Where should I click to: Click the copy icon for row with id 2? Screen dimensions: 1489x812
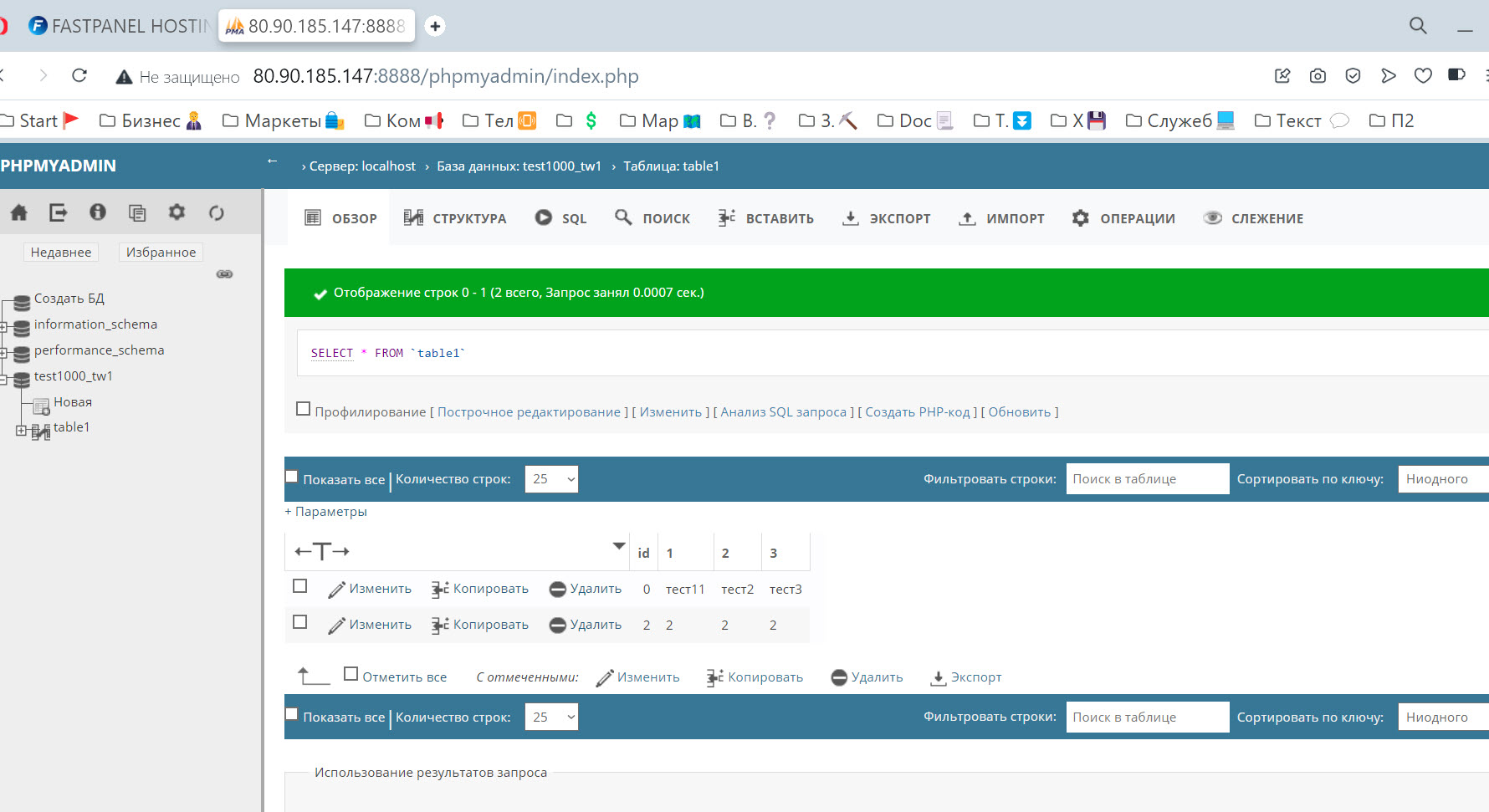click(x=440, y=626)
